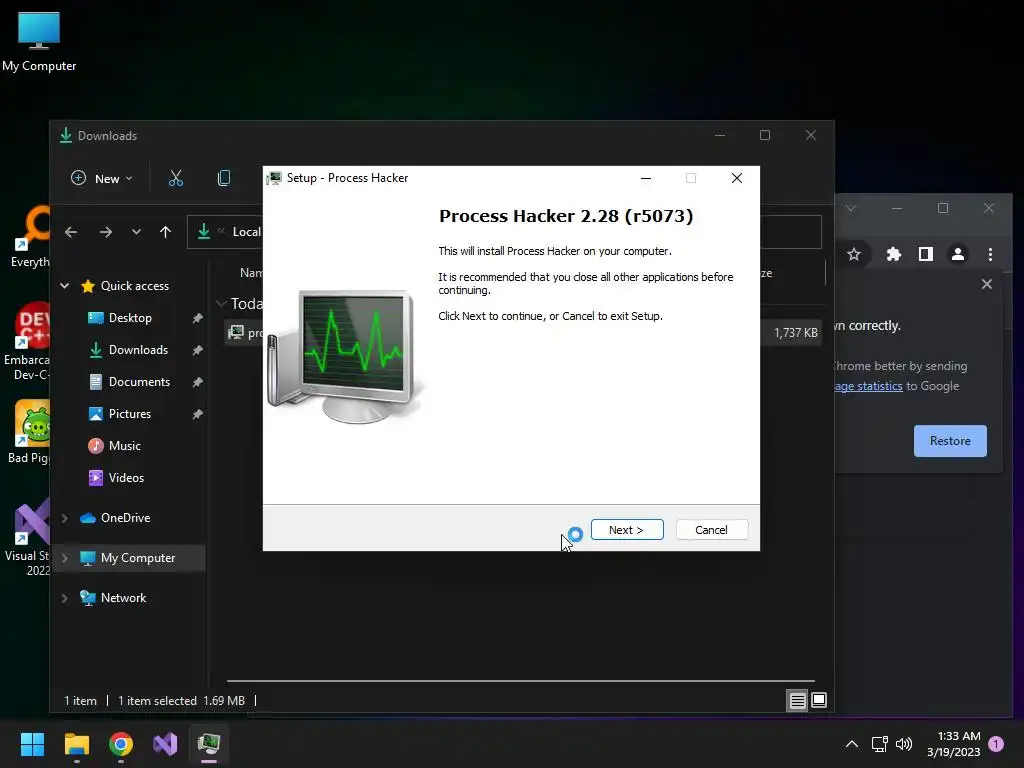Open Chrome tab search chevron
The height and width of the screenshot is (768, 1024).
(x=851, y=208)
